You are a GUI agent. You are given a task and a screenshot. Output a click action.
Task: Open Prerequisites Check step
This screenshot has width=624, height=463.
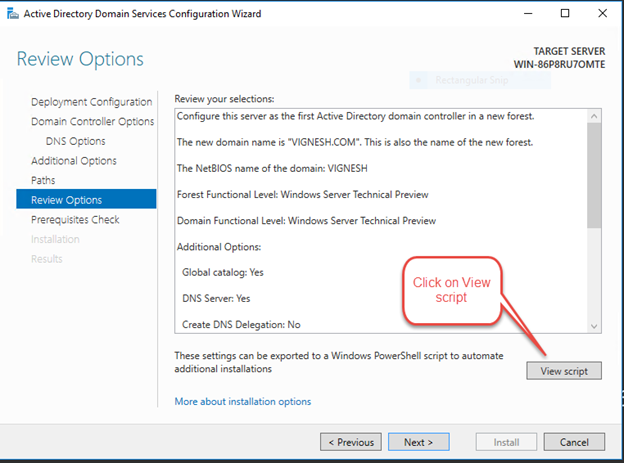(x=74, y=219)
